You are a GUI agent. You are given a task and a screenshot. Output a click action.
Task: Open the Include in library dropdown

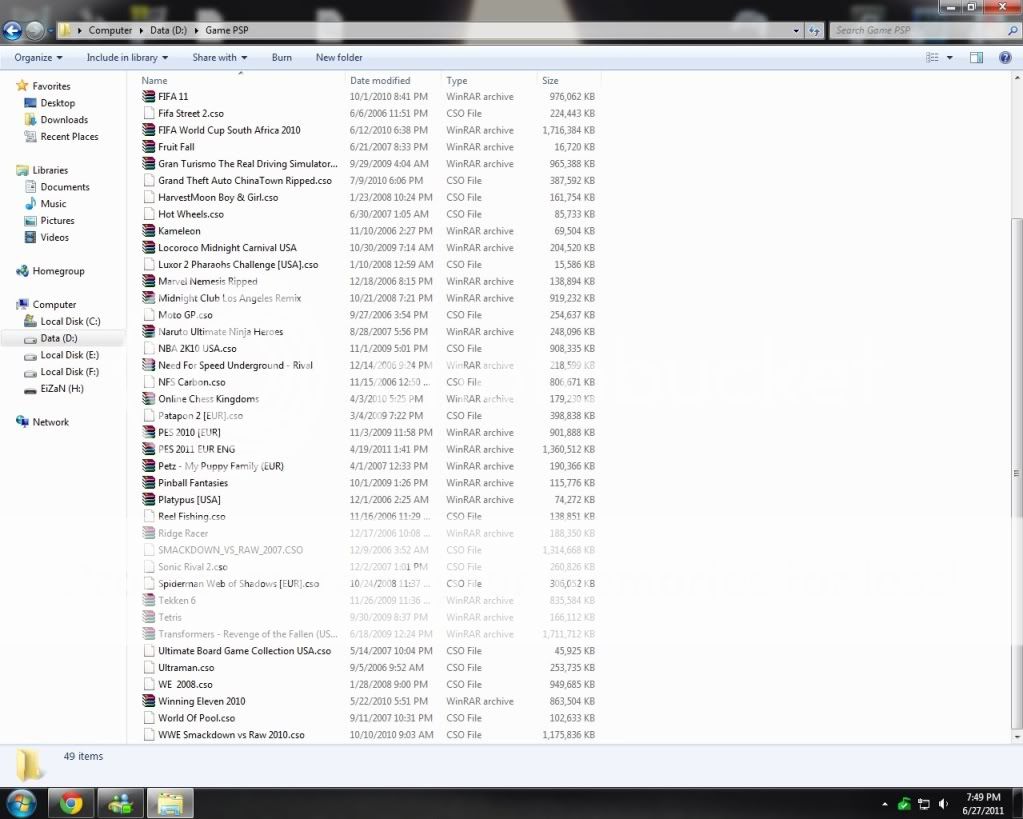(127, 57)
